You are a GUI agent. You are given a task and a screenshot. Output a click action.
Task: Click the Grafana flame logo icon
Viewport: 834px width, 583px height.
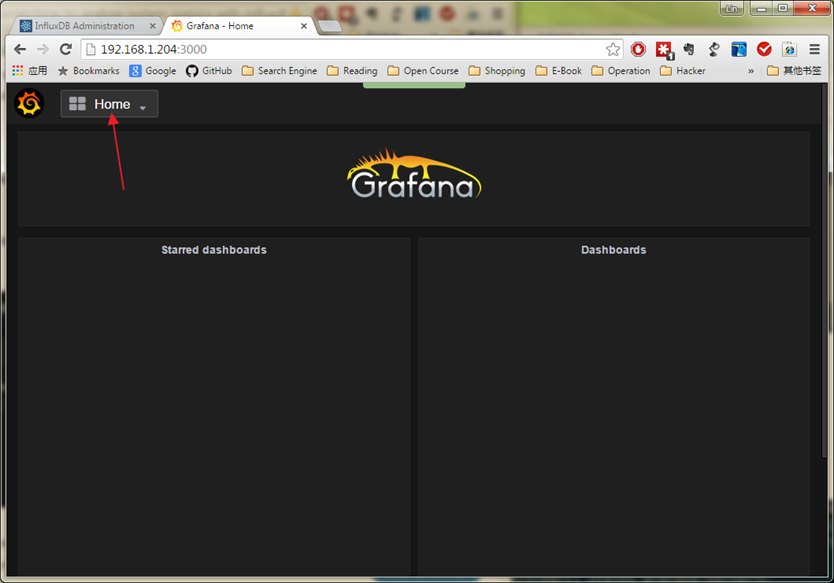(29, 103)
